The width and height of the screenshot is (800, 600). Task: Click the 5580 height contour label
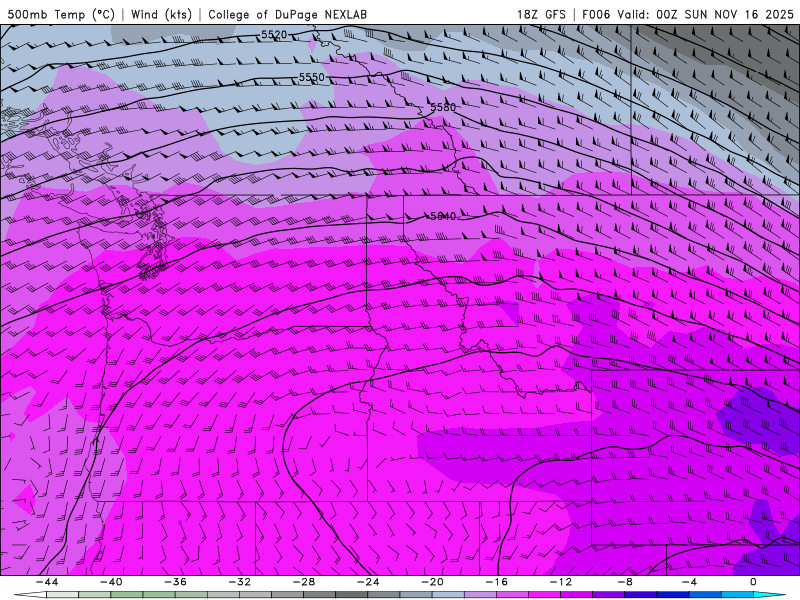(442, 107)
